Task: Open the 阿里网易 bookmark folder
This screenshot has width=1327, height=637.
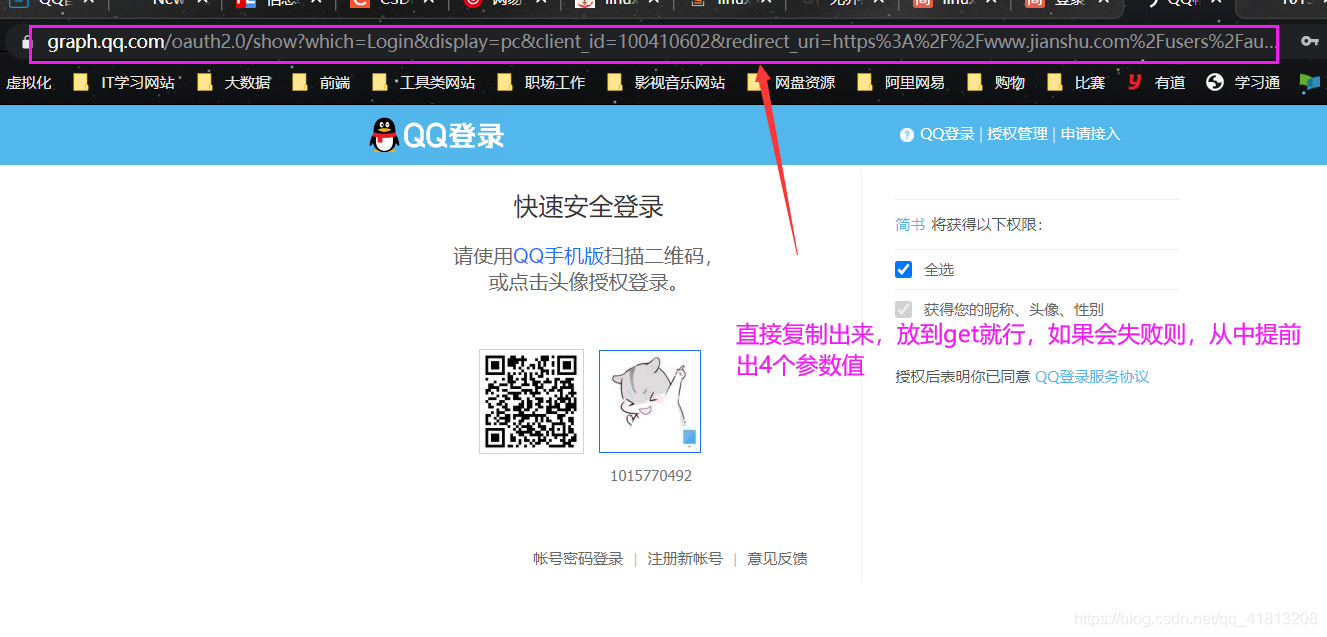Action: (901, 83)
